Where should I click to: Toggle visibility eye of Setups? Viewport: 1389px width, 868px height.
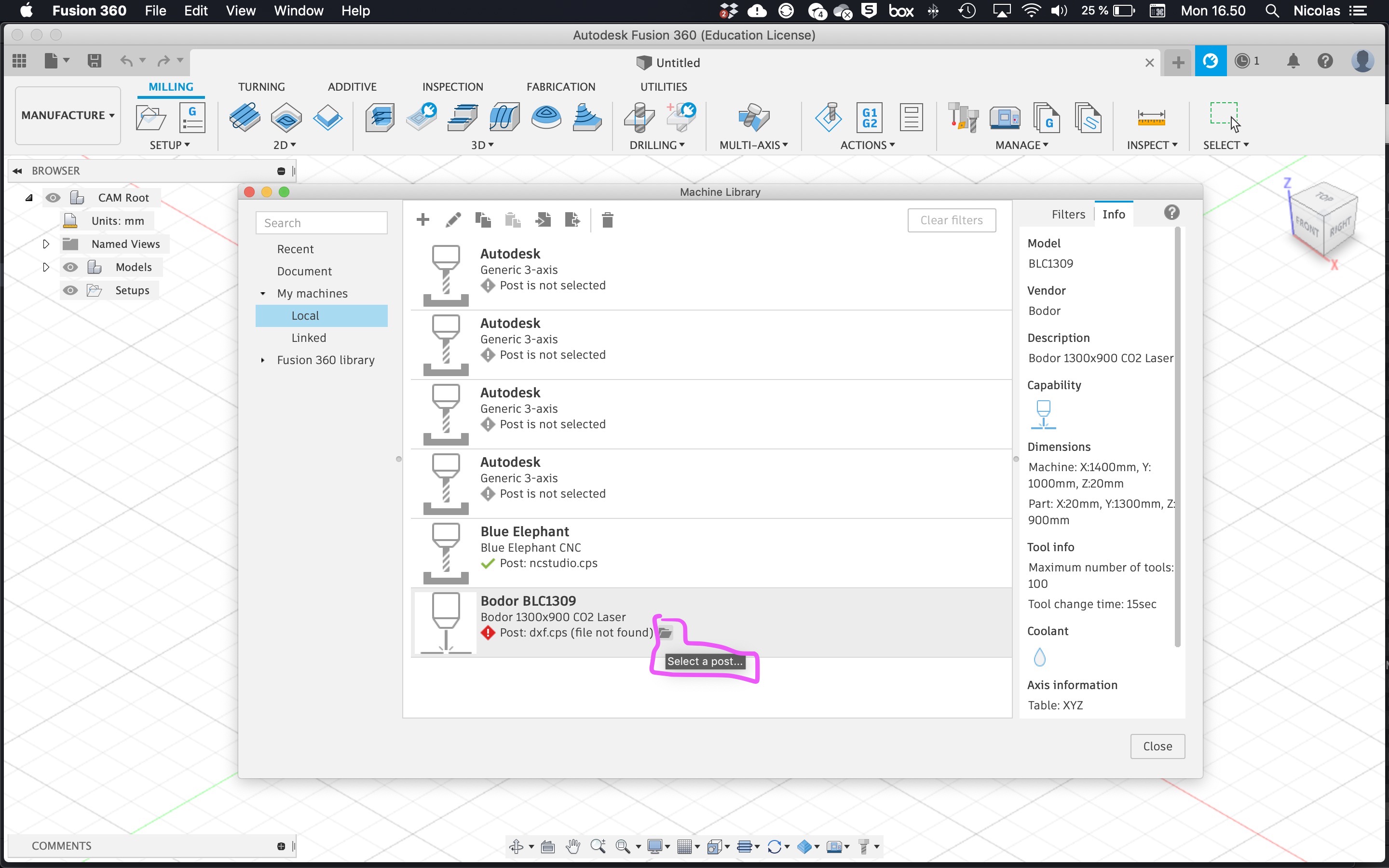click(x=70, y=290)
